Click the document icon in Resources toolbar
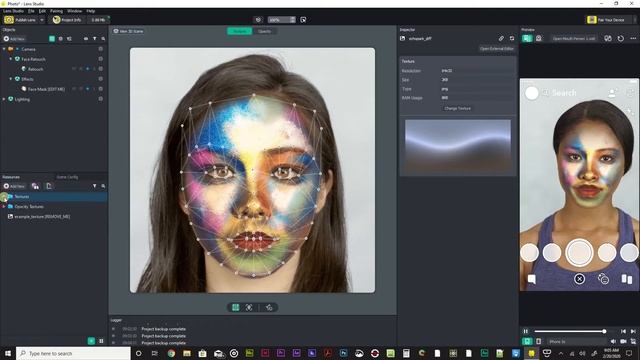 click(x=49, y=186)
